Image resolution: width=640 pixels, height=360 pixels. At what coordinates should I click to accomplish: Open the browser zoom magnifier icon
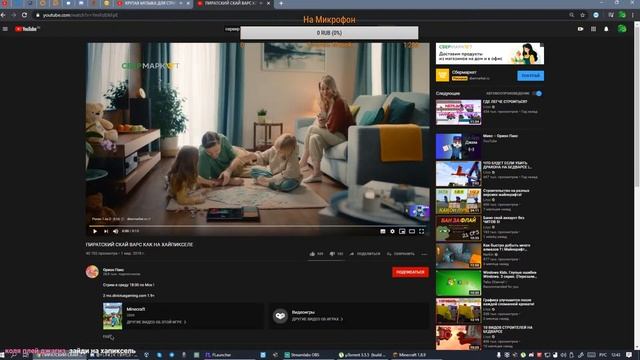[571, 15]
